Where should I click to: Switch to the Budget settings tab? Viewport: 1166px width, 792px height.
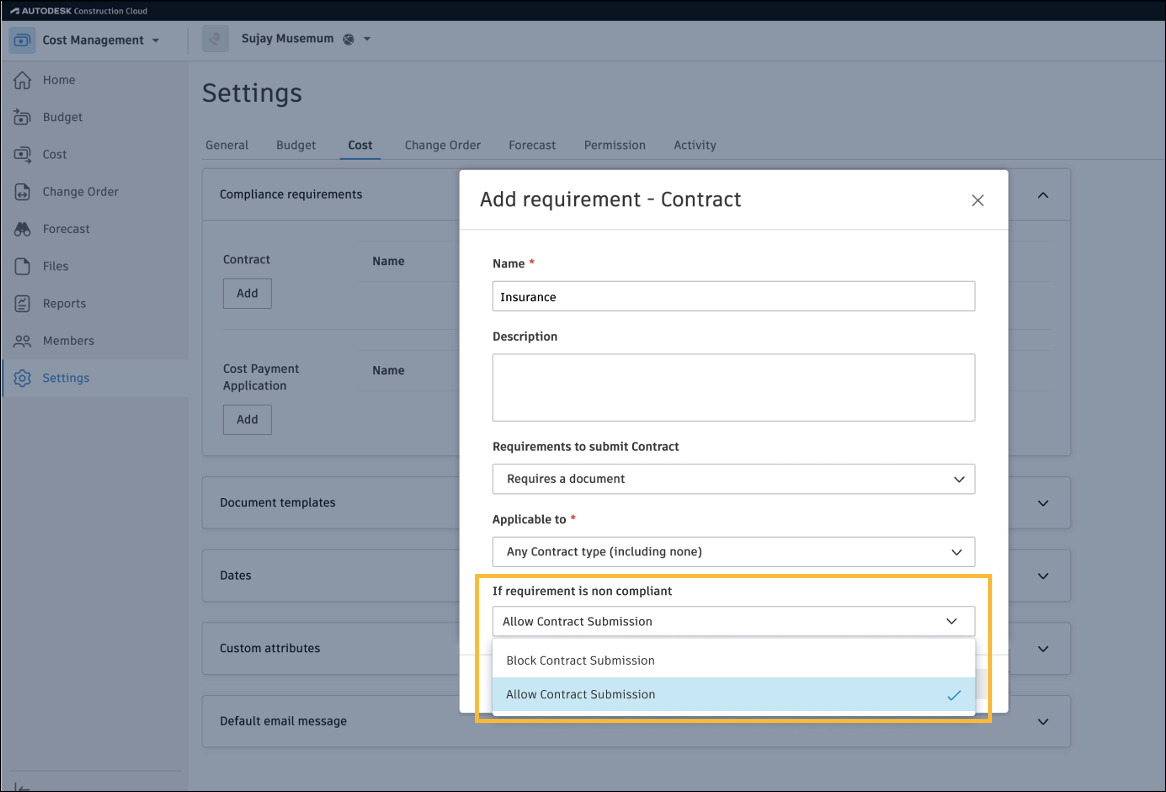coord(296,145)
